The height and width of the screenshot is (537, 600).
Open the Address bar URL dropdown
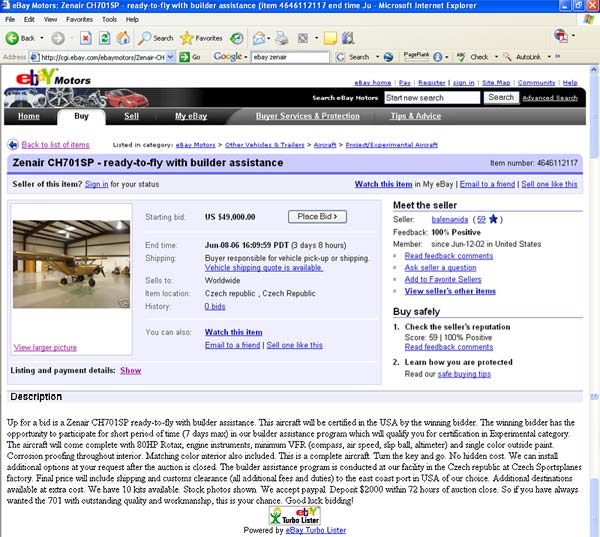pos(171,57)
